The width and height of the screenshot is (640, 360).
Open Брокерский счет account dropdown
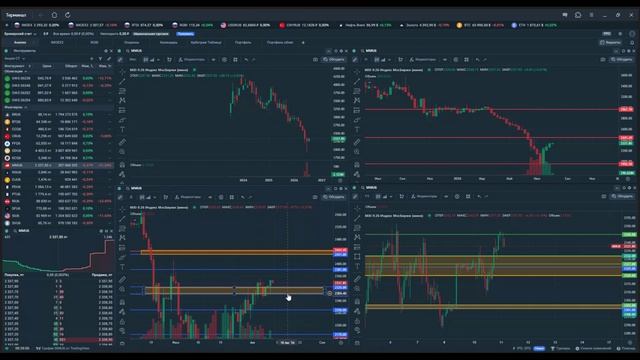tap(20, 34)
